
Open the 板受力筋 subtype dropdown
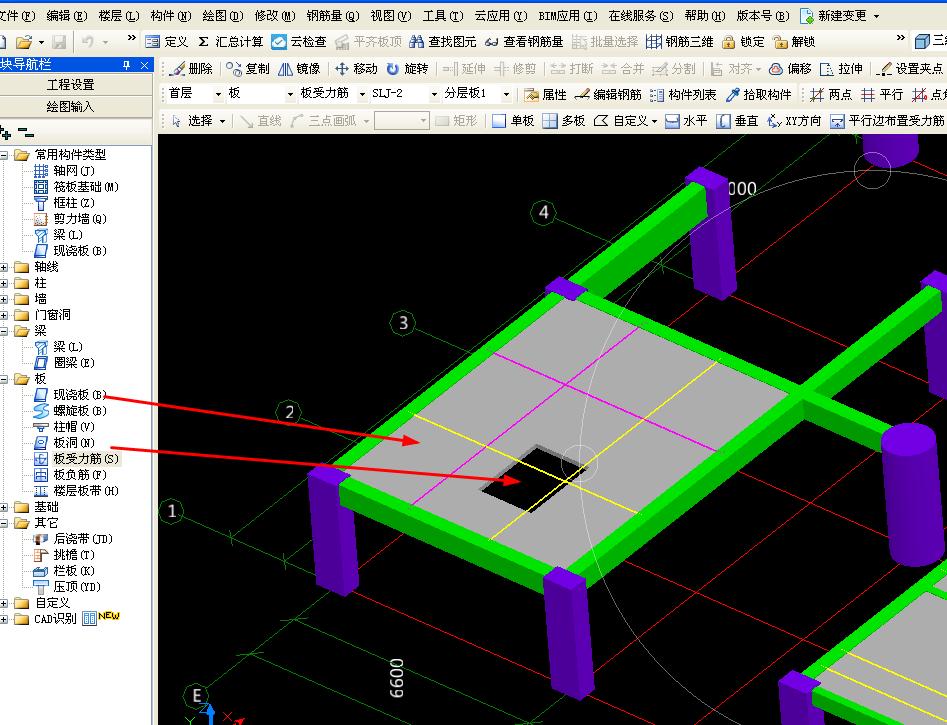tap(362, 94)
